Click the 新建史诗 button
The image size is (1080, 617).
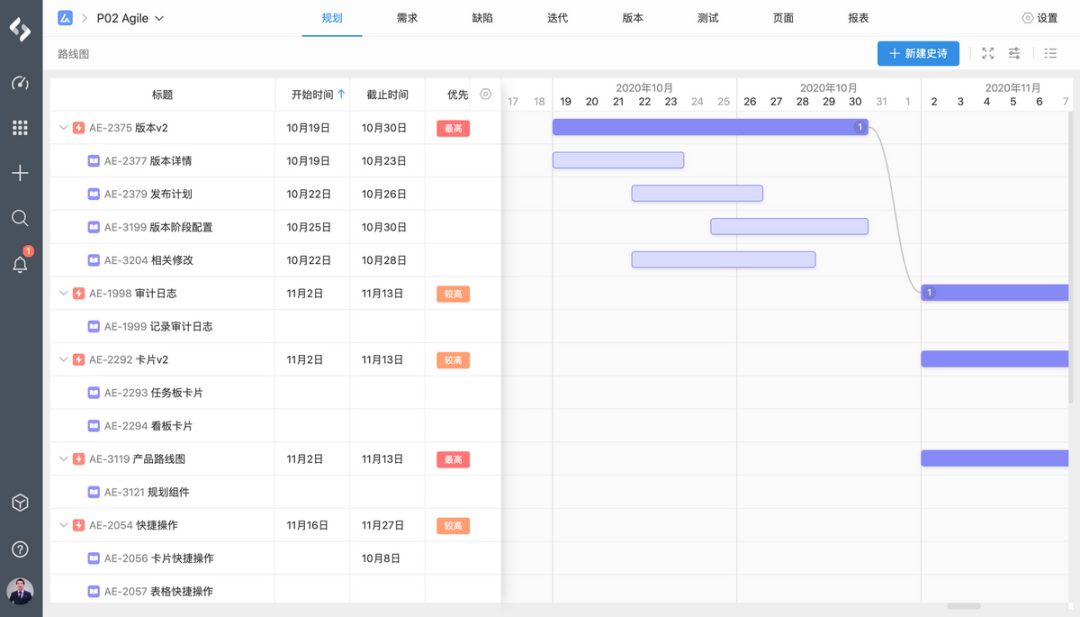917,54
